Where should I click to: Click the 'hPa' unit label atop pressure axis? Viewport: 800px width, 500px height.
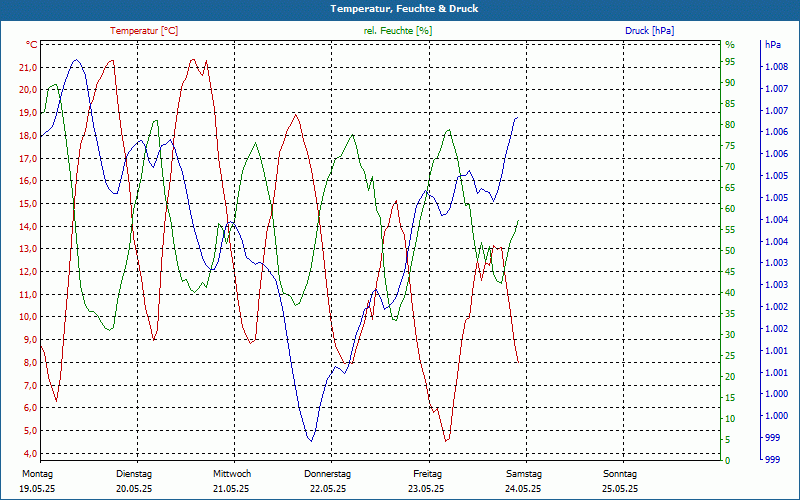pyautogui.click(x=772, y=45)
